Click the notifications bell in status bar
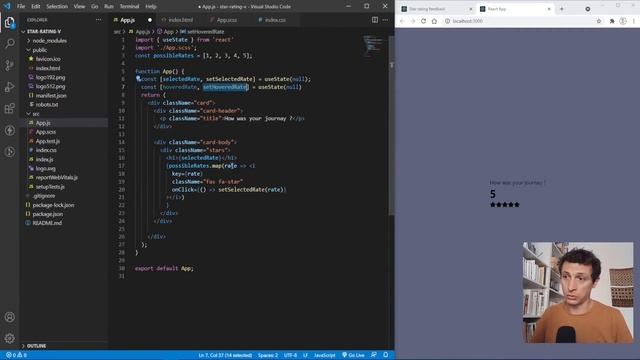 (386, 355)
